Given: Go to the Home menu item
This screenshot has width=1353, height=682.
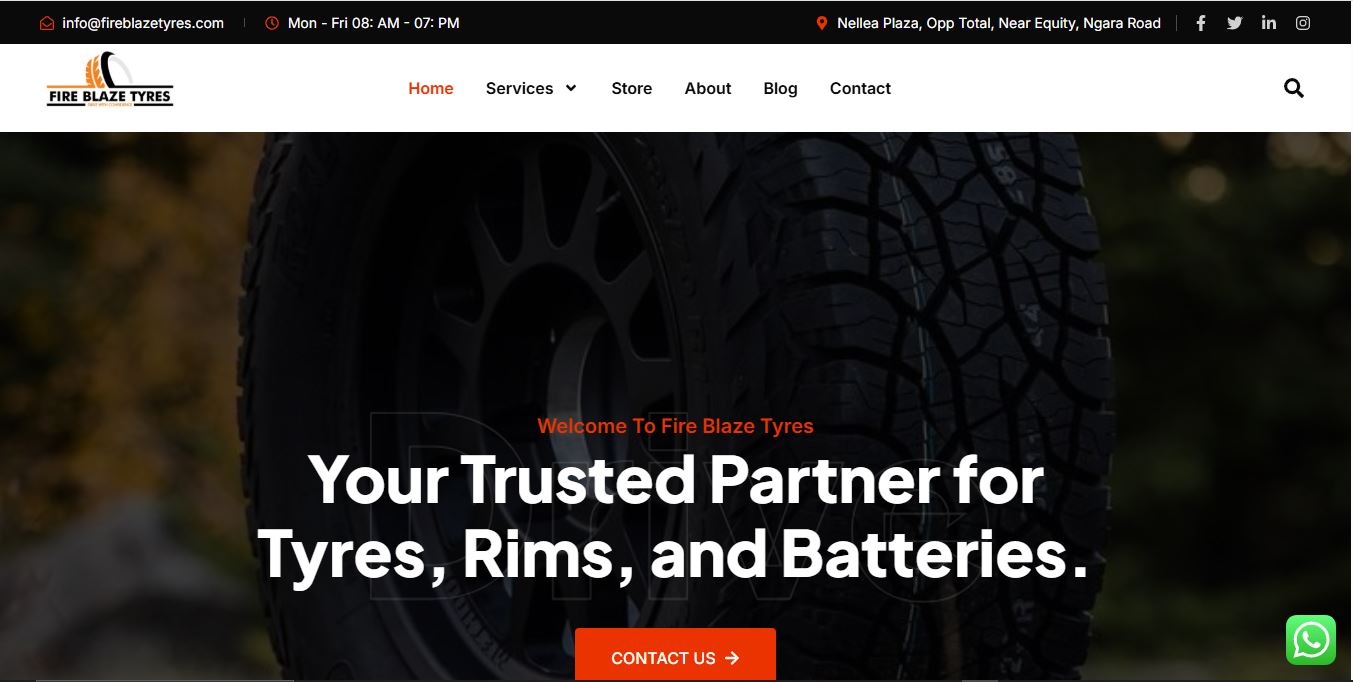Looking at the screenshot, I should (431, 88).
